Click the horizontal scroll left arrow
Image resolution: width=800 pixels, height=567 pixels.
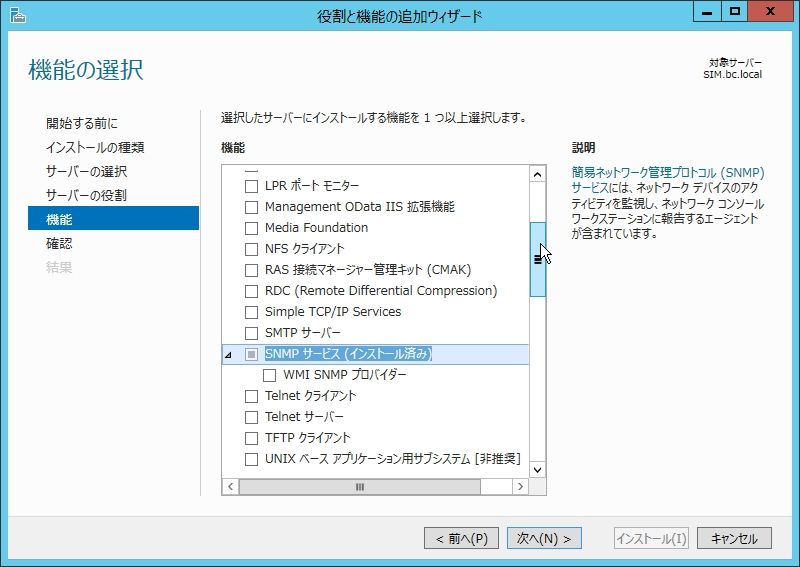[231, 486]
